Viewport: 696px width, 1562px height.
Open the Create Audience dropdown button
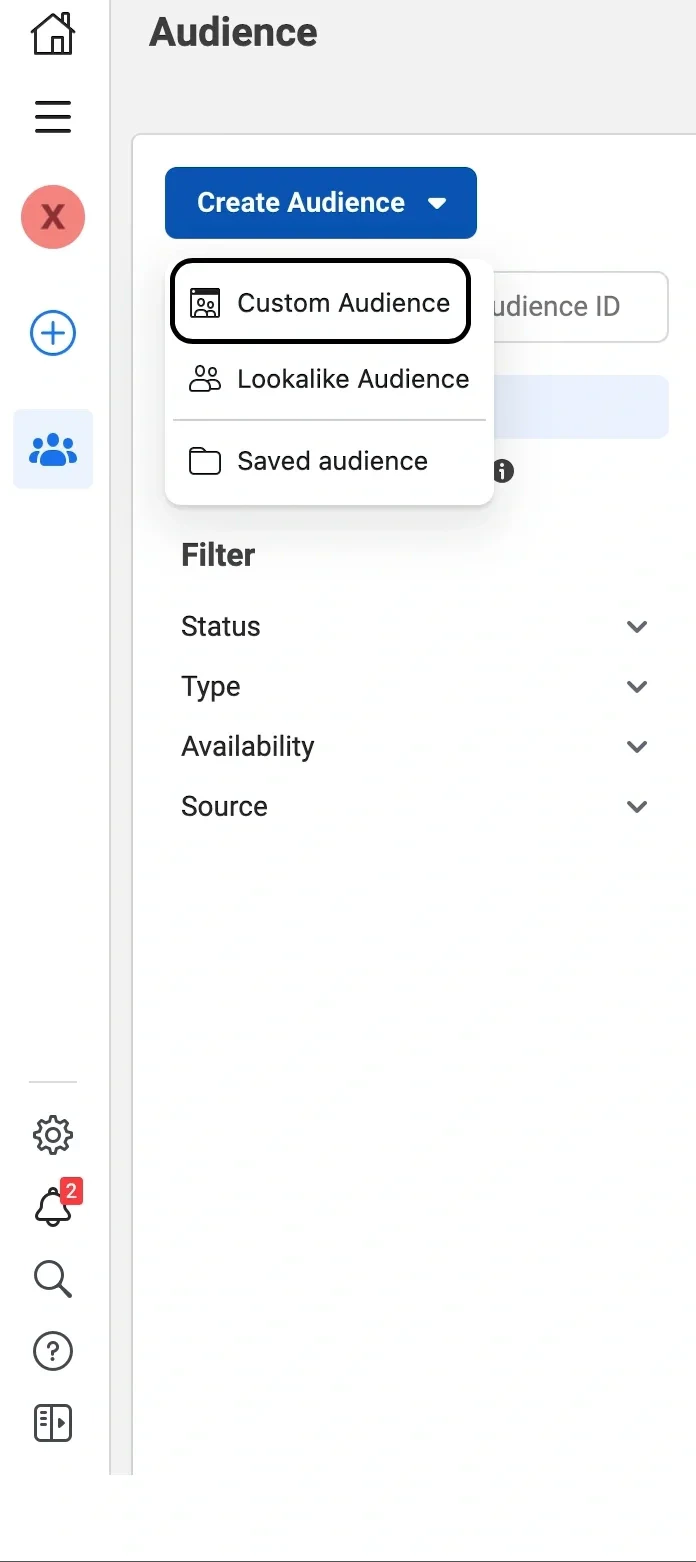pos(320,202)
